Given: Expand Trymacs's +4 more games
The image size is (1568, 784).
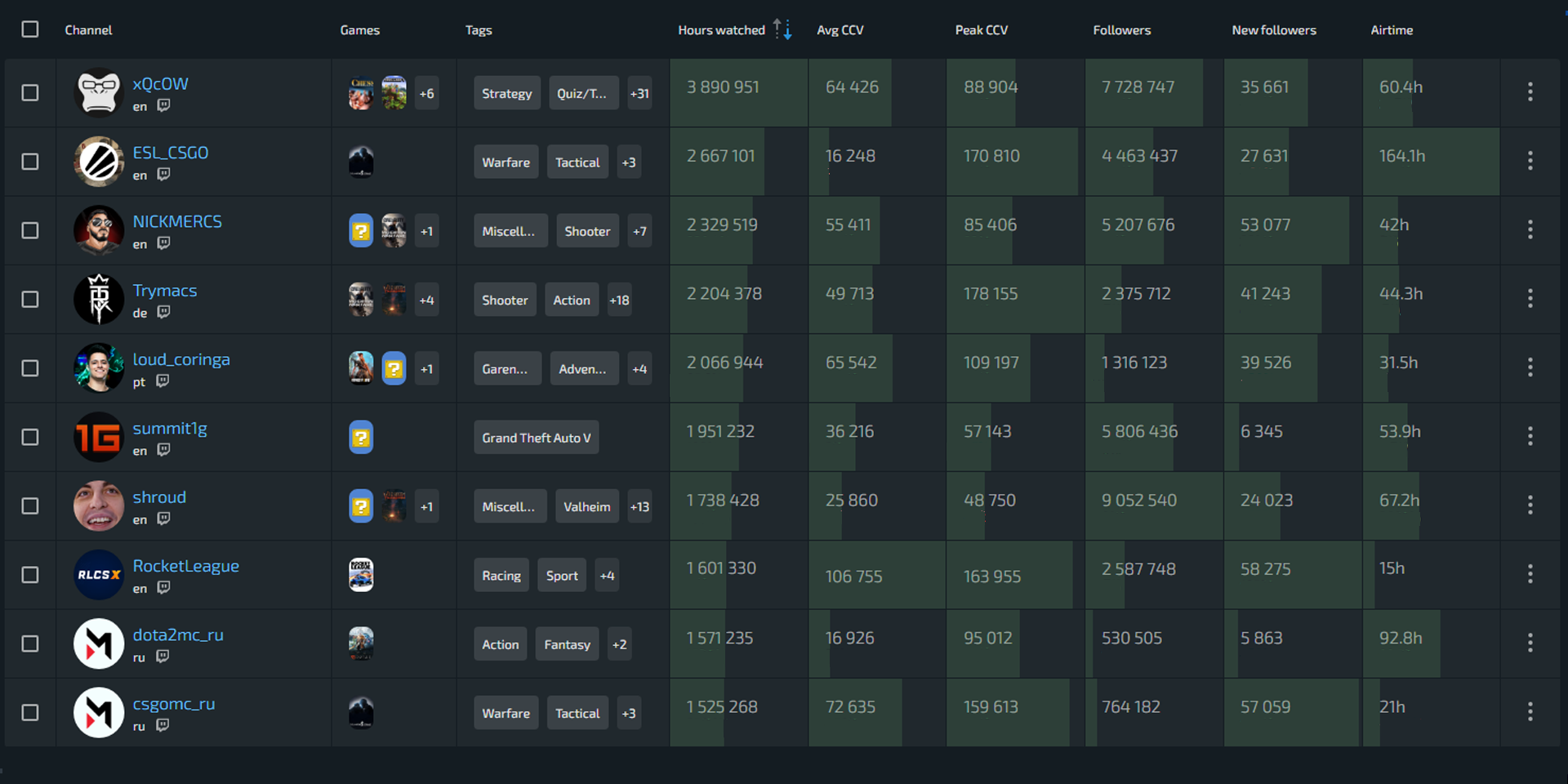Looking at the screenshot, I should 426,300.
